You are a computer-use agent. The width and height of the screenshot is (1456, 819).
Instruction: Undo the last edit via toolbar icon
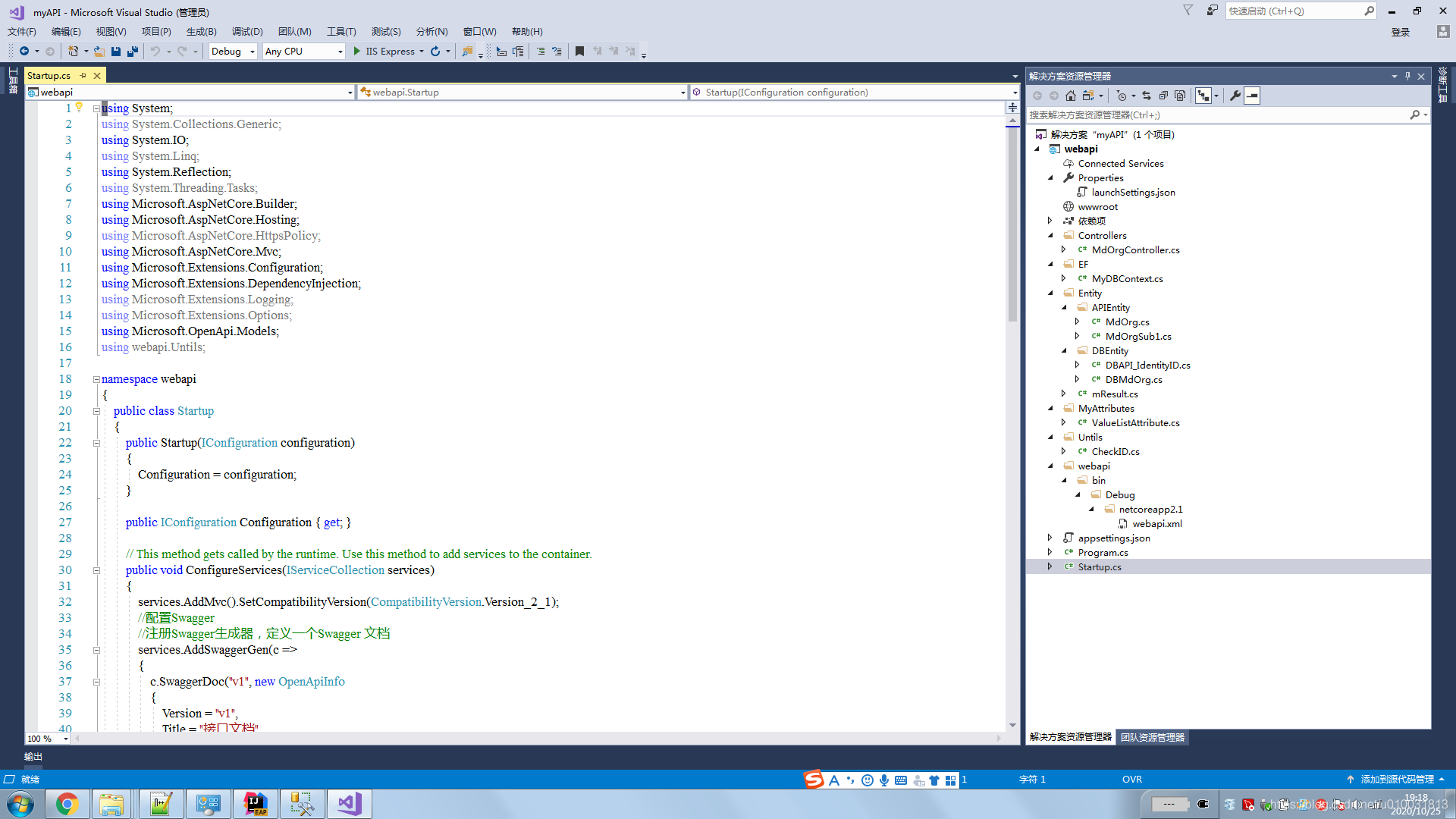pyautogui.click(x=157, y=51)
